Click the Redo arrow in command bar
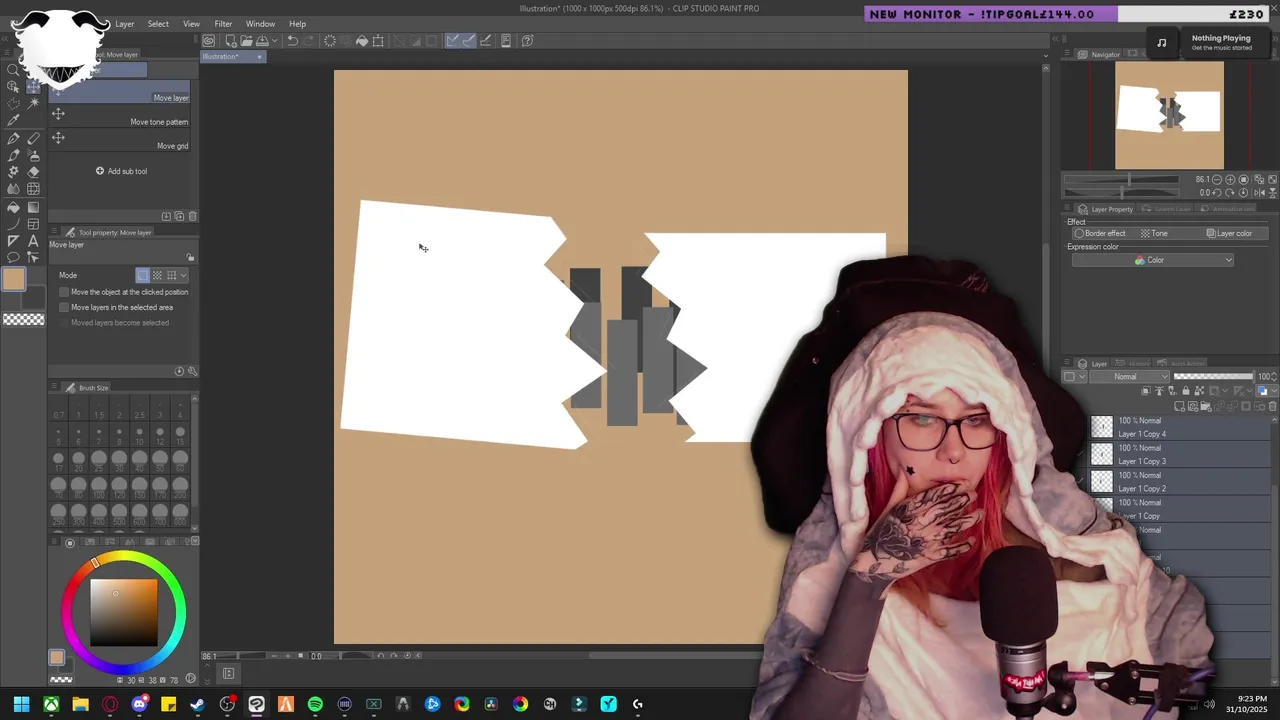This screenshot has width=1280, height=720. pos(308,41)
